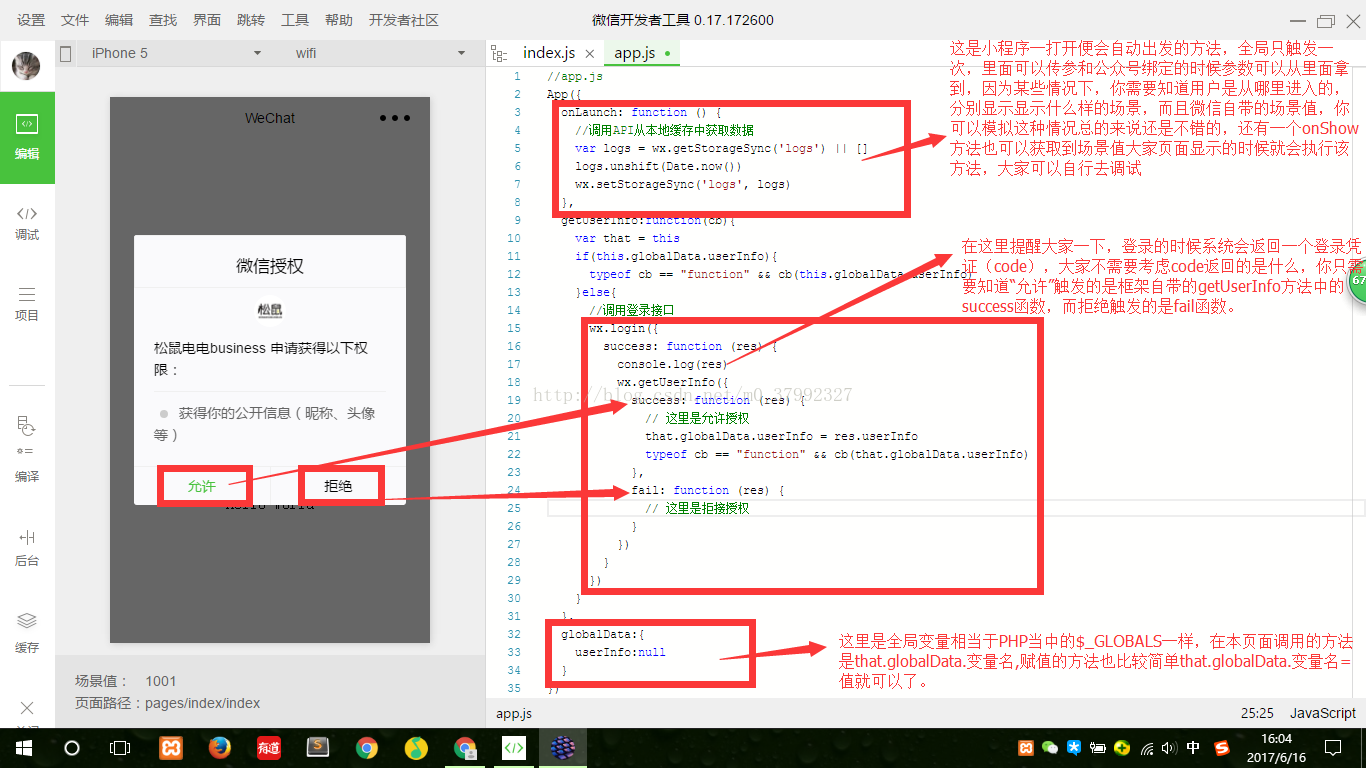The height and width of the screenshot is (768, 1366).
Task: Click the 编译 (compile) sidebar icon
Action: (x=27, y=450)
